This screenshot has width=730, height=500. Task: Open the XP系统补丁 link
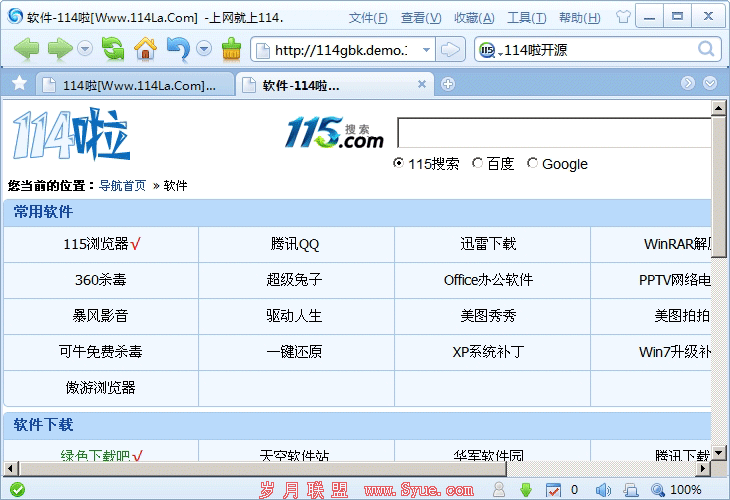coord(488,351)
